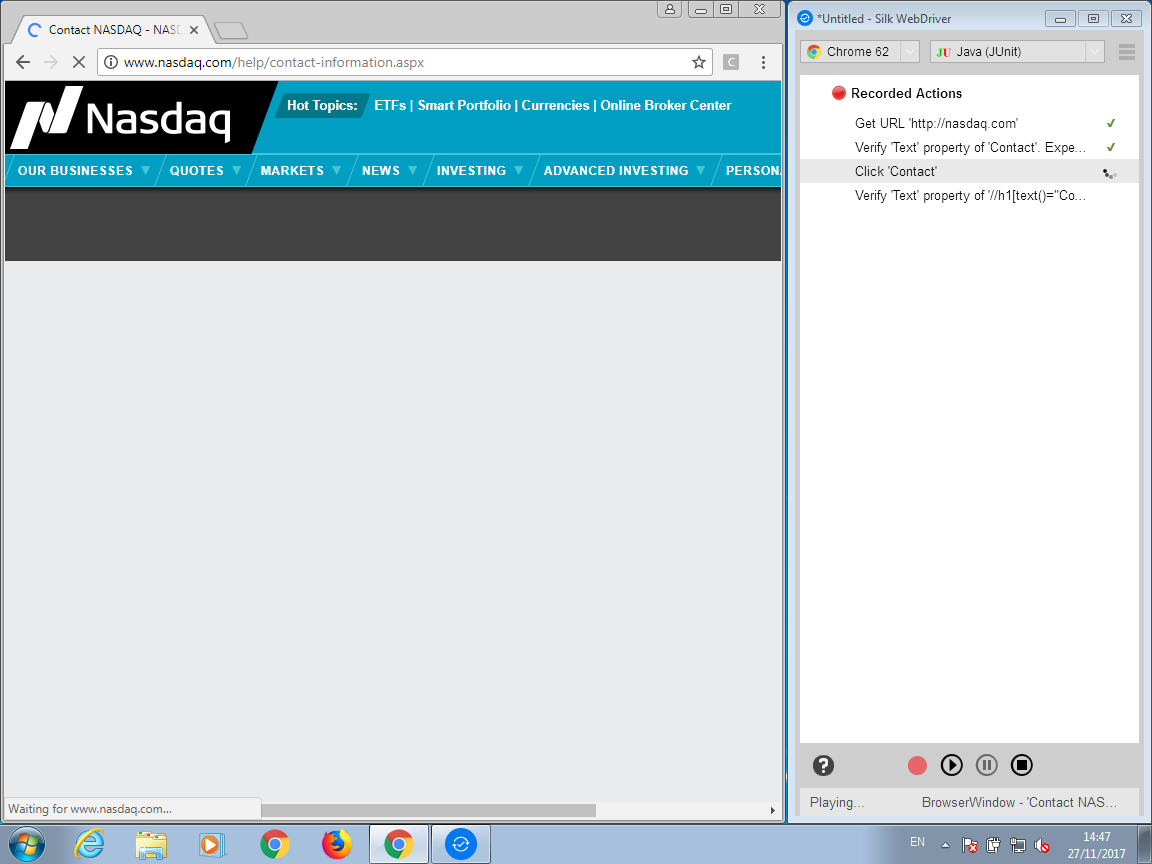Image resolution: width=1152 pixels, height=864 pixels.
Task: Click the gray extension icon beside address bar
Action: (730, 62)
